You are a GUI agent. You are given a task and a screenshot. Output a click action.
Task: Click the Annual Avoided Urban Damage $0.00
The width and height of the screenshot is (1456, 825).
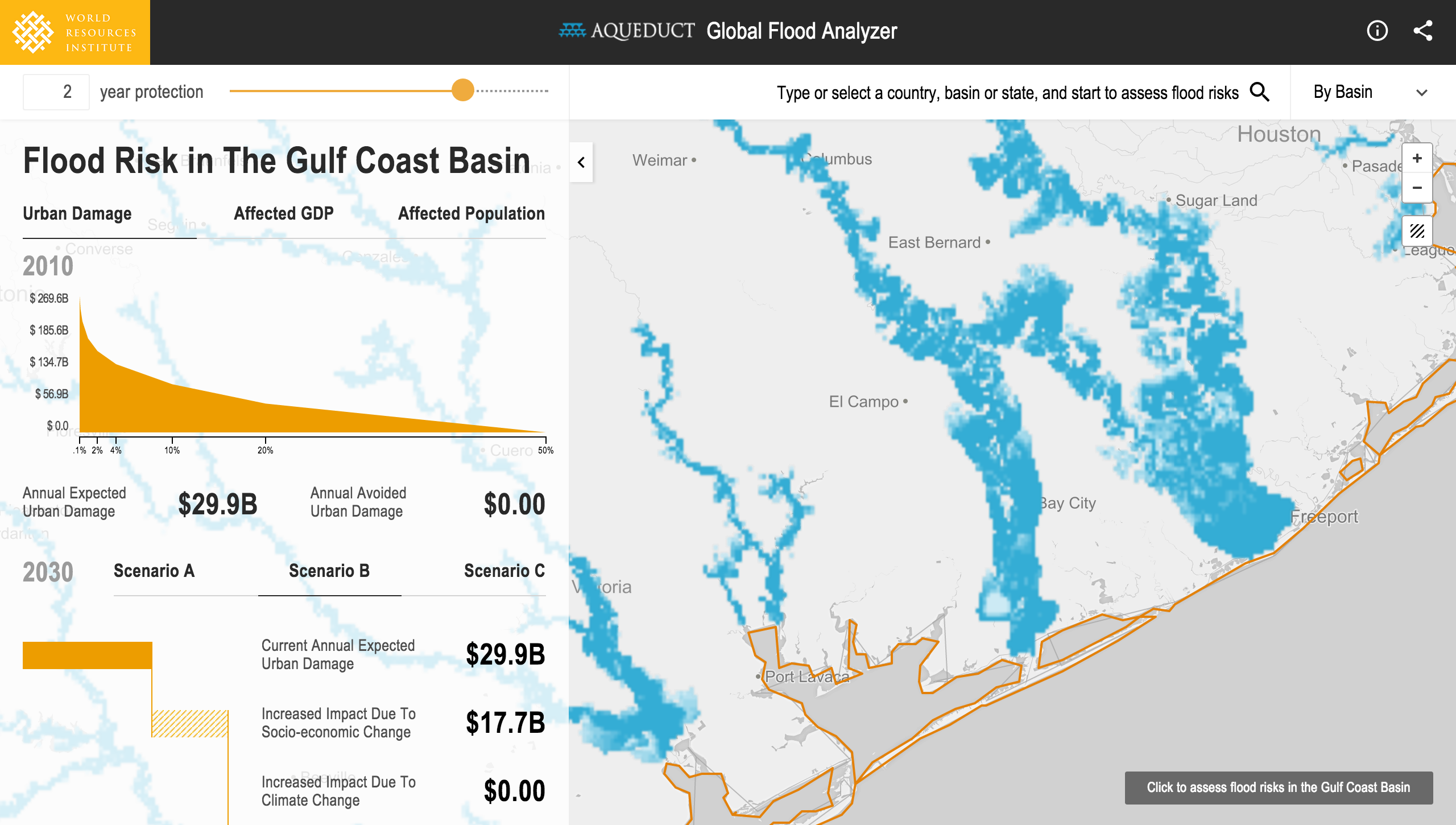click(x=515, y=504)
